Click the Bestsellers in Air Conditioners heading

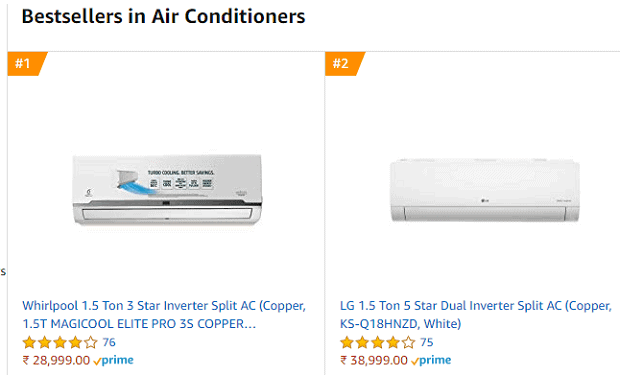tap(163, 17)
